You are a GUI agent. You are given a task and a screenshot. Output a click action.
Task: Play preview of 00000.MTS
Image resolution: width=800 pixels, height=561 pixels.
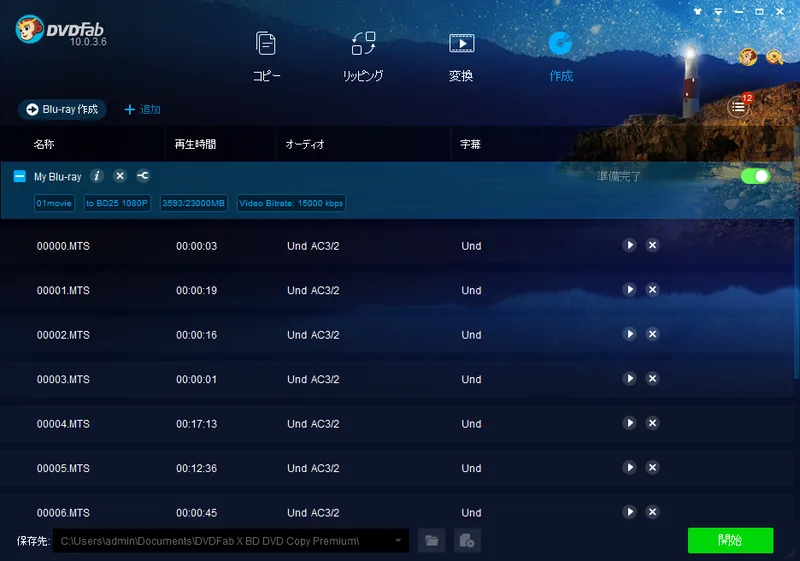click(x=629, y=245)
